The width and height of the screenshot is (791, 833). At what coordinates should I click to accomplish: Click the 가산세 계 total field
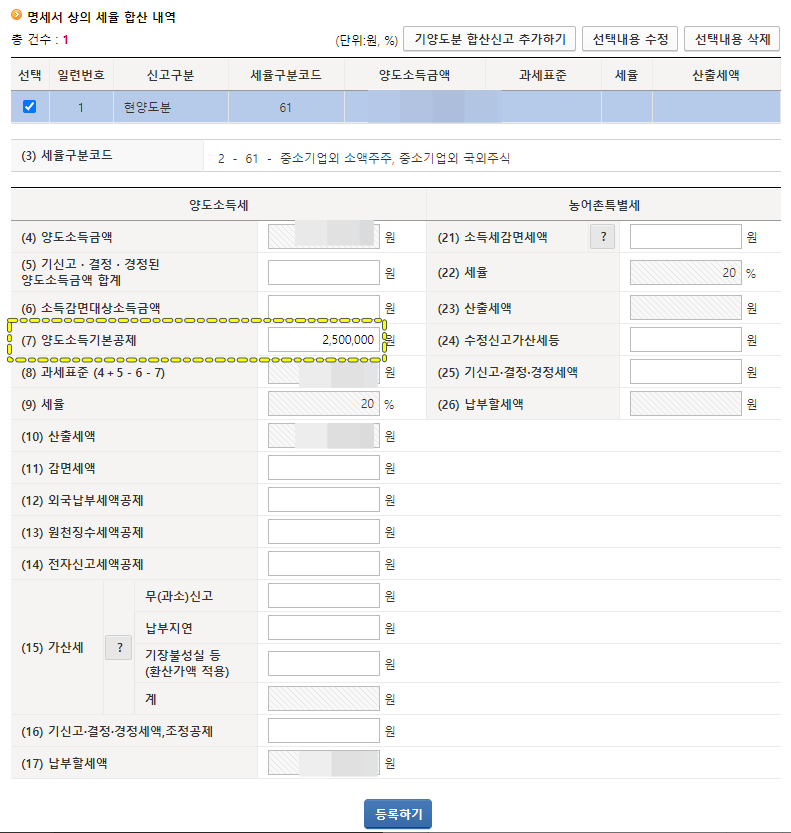[324, 699]
